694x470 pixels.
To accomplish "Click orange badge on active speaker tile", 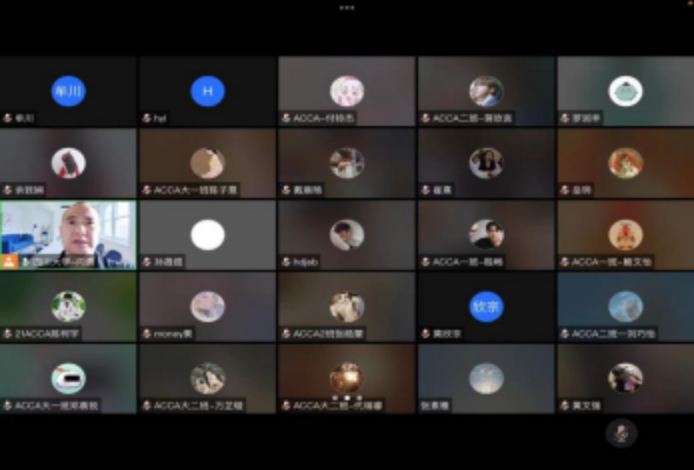I will click(x=9, y=261).
